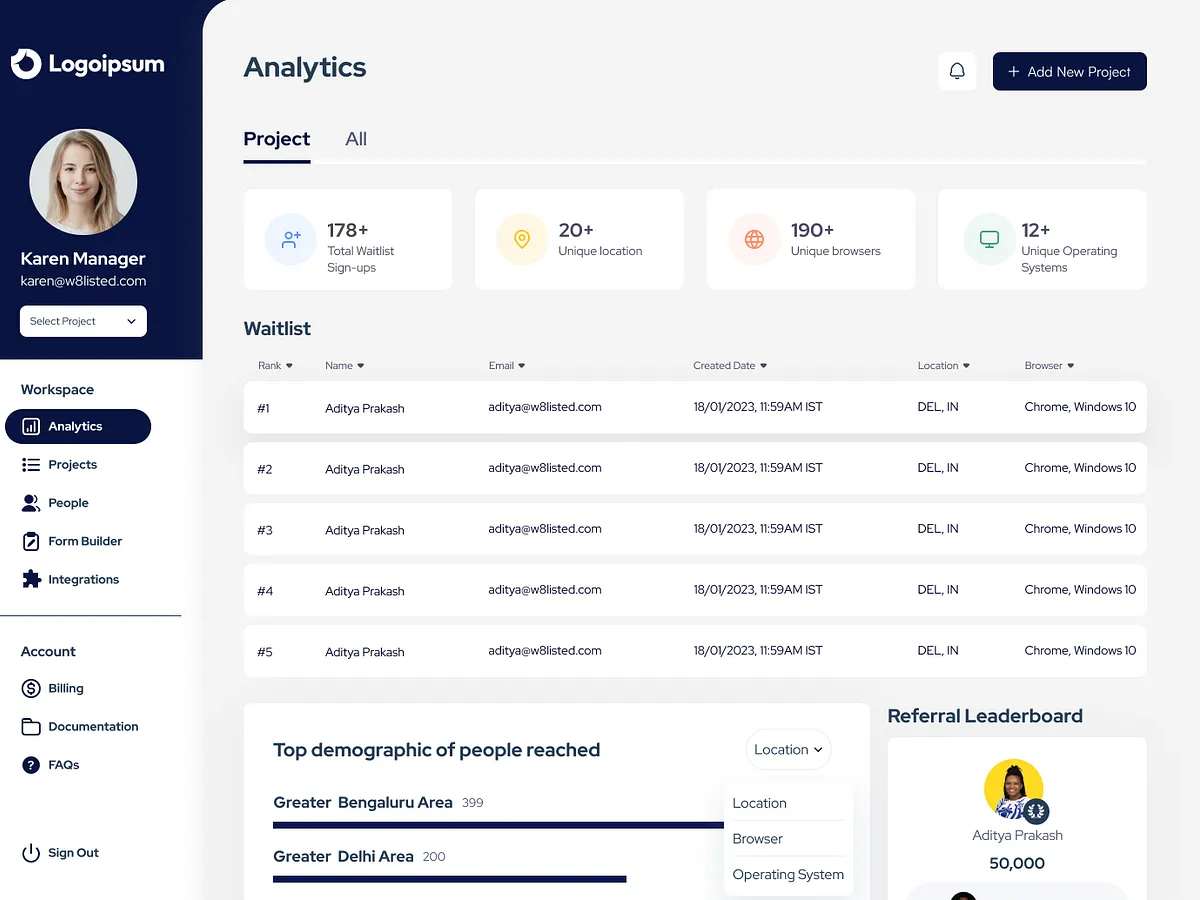Click the Unique location pin icon
The image size is (1200, 900).
pos(521,239)
